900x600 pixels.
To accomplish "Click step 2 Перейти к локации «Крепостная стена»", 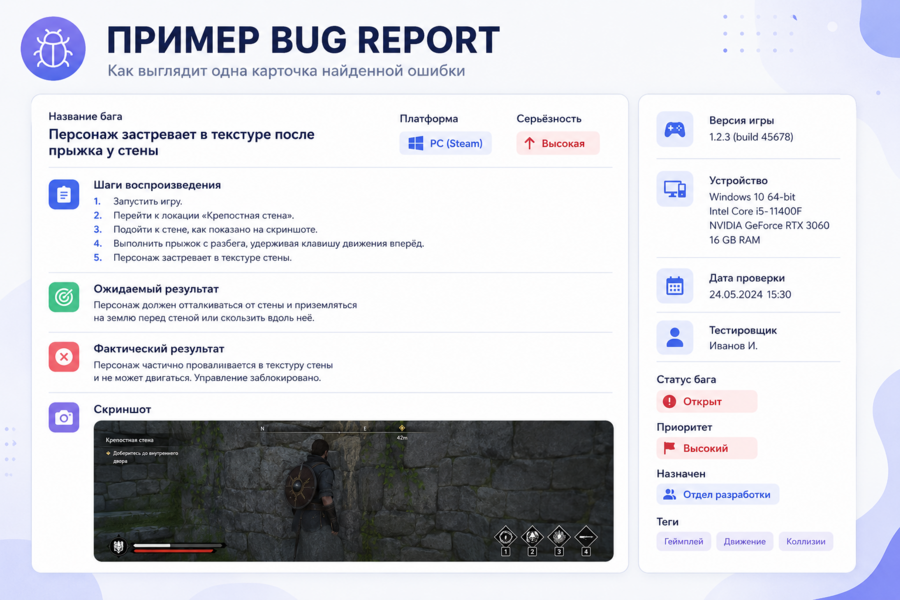I will [204, 215].
